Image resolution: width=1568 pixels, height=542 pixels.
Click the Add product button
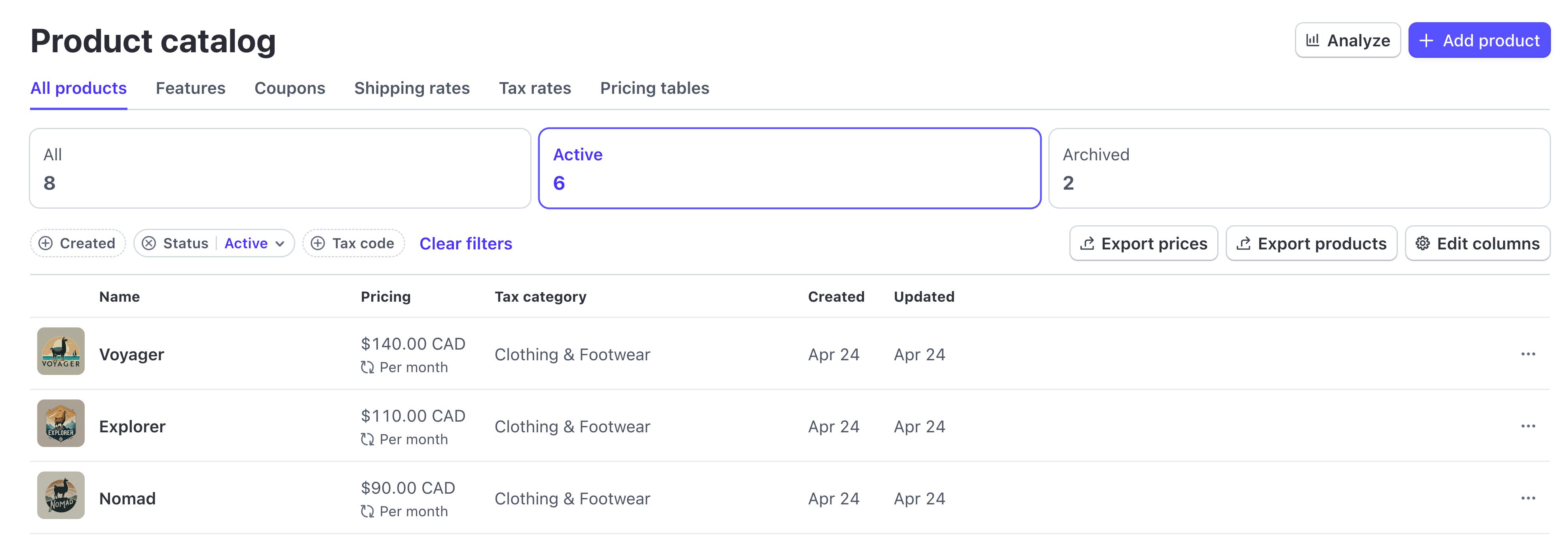(1479, 40)
